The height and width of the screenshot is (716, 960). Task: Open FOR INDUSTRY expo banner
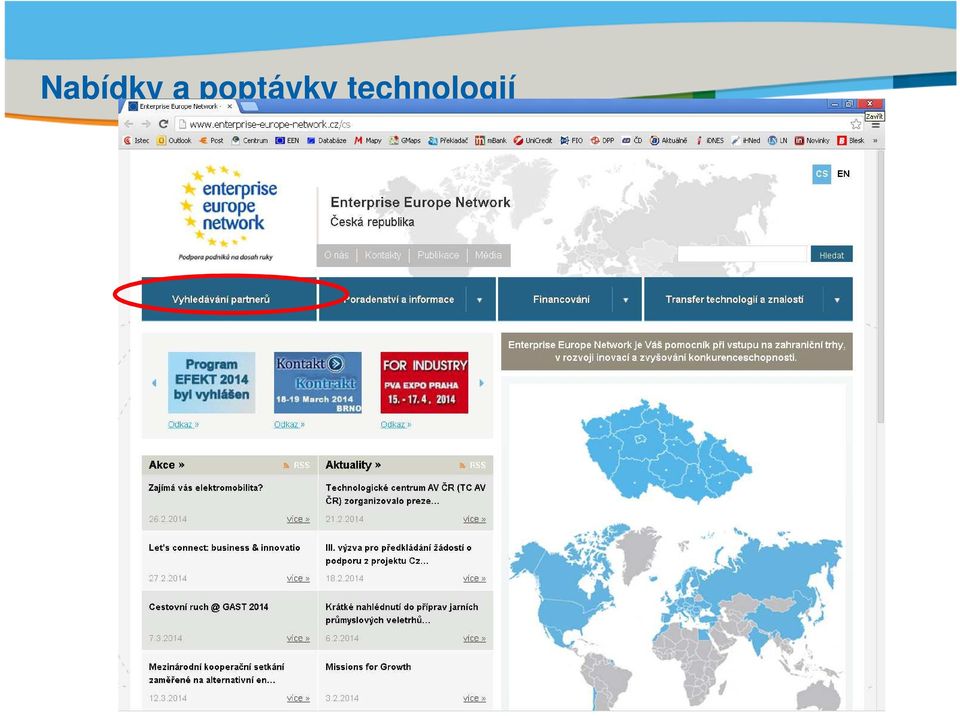(424, 382)
